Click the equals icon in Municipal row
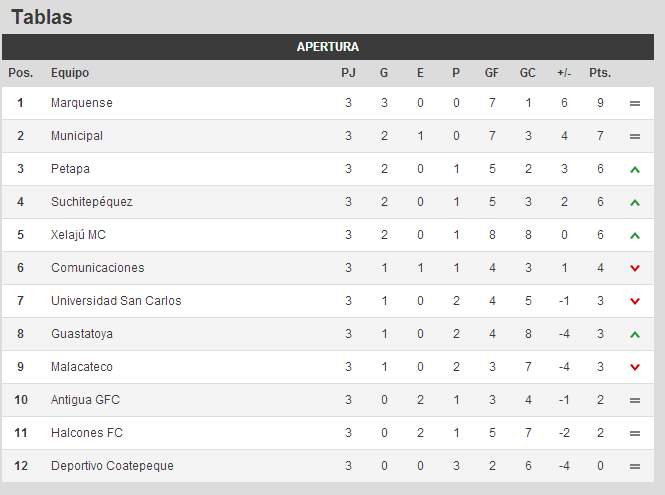This screenshot has width=665, height=495. pos(634,137)
